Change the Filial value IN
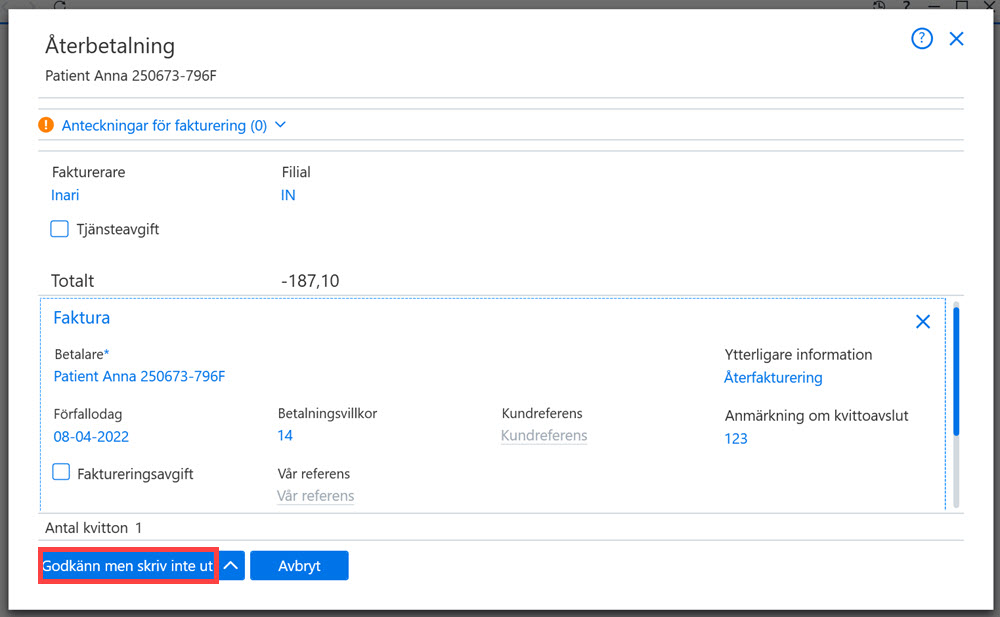 (288, 195)
